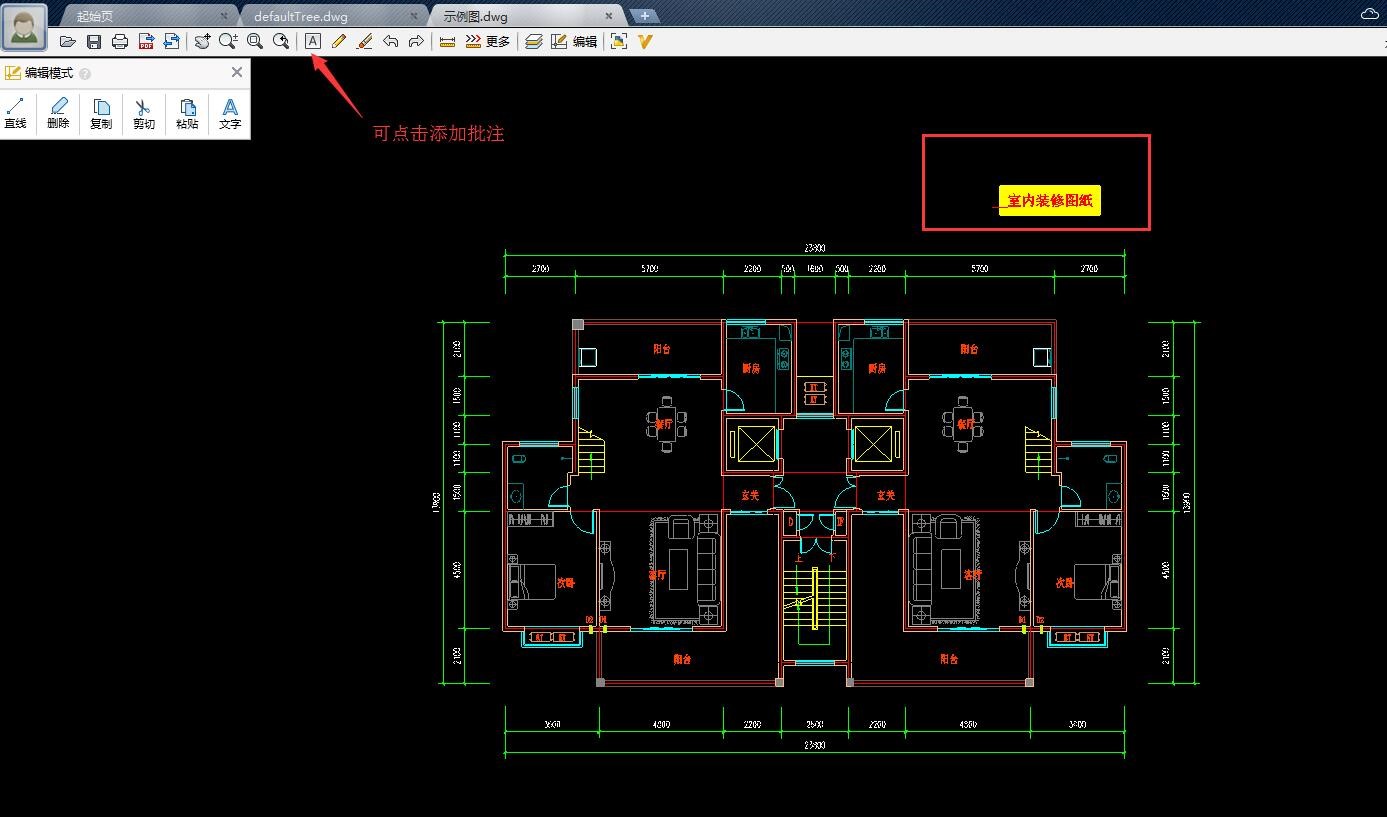Image resolution: width=1387 pixels, height=817 pixels.
Task: Undo the last action
Action: tap(391, 41)
